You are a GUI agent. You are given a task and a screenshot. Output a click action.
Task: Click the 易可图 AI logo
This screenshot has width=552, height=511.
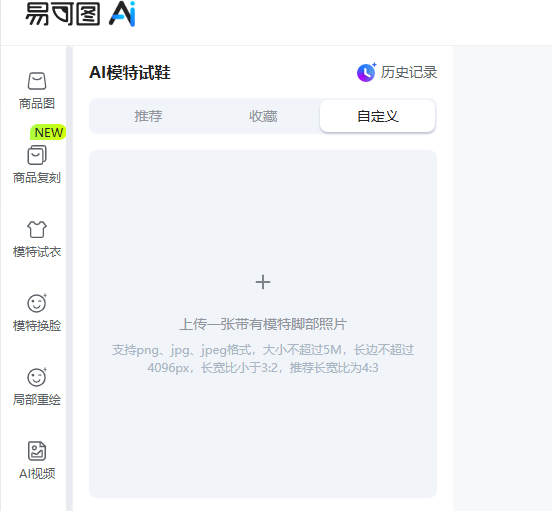coord(80,14)
